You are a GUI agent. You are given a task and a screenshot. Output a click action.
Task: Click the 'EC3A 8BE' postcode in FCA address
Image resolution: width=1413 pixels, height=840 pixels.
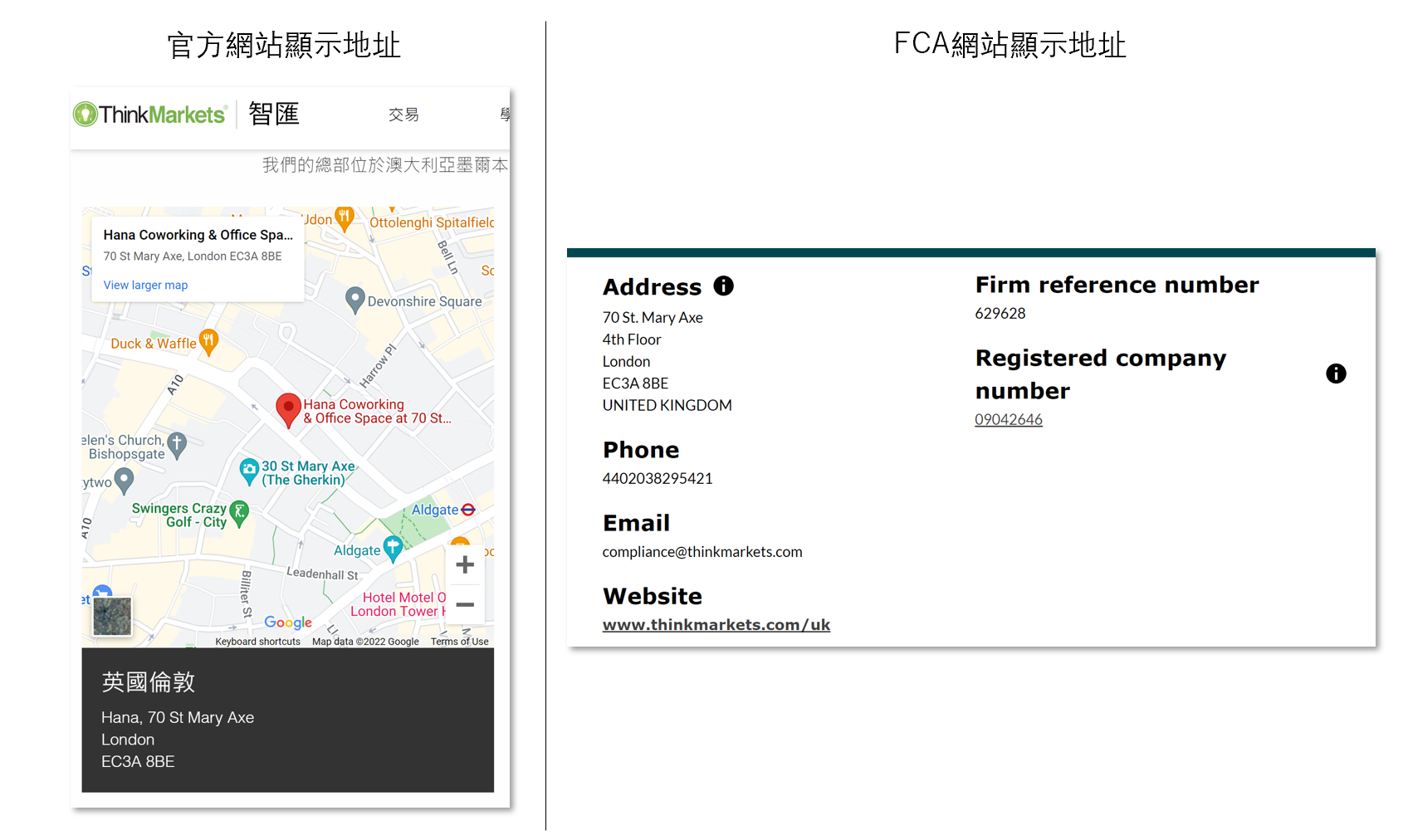coord(636,383)
